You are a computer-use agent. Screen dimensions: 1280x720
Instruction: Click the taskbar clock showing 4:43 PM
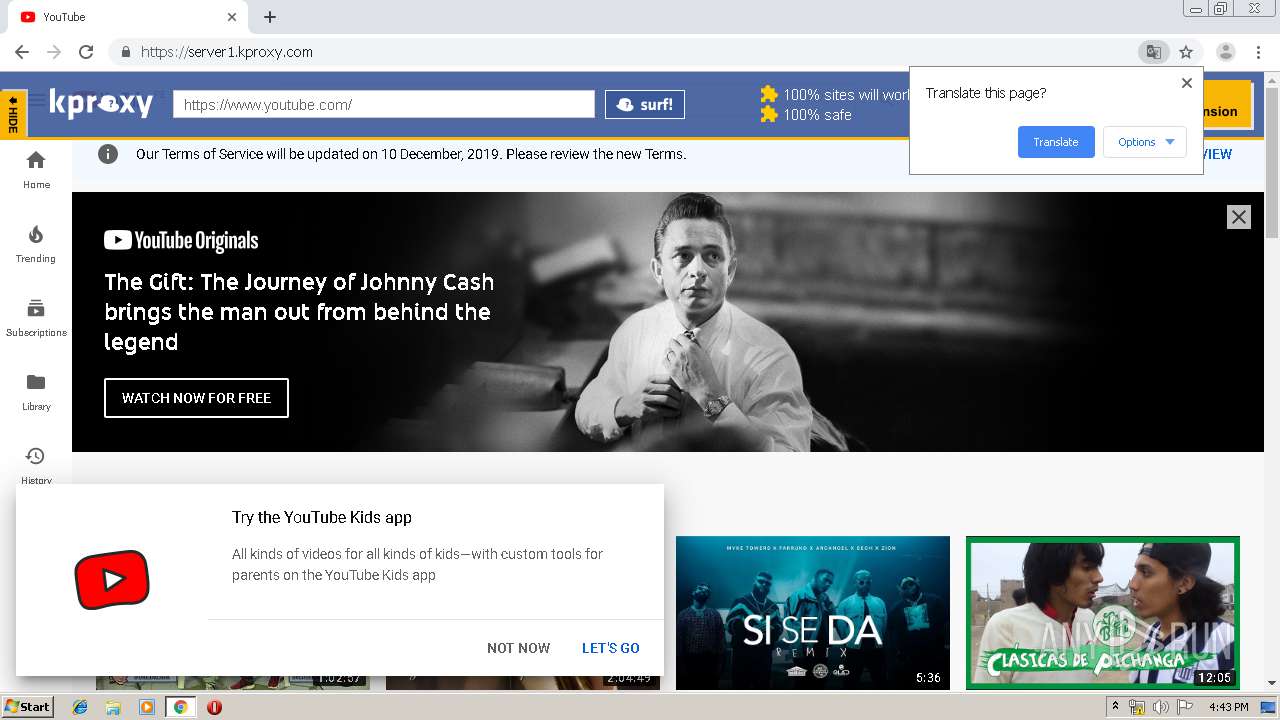pyautogui.click(x=1229, y=707)
